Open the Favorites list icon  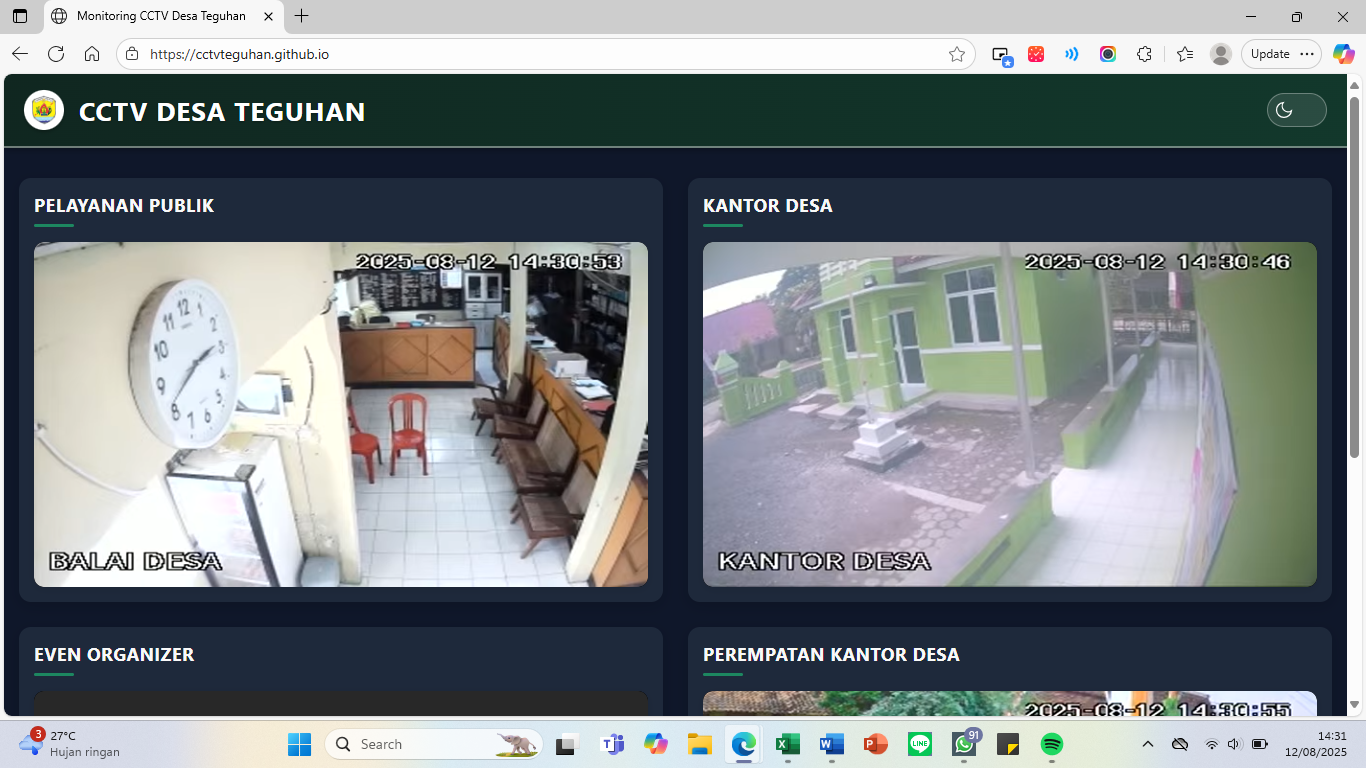1185,54
